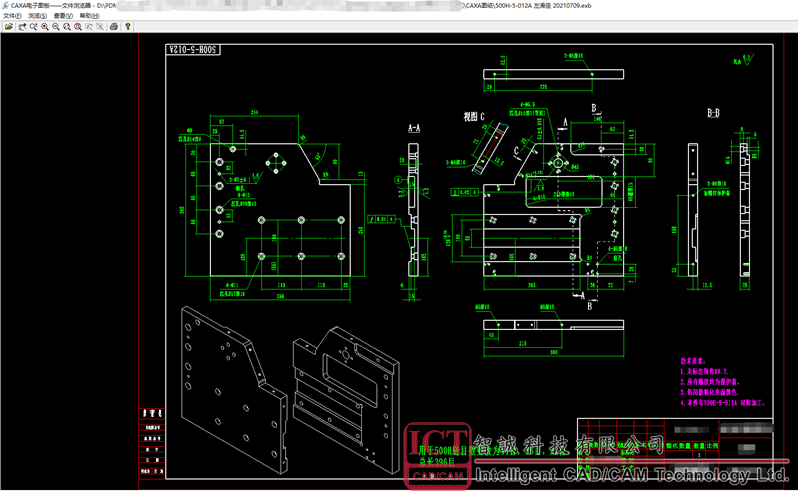Click the Print icon in toolbar
The height and width of the screenshot is (491, 798).
tap(113, 26)
